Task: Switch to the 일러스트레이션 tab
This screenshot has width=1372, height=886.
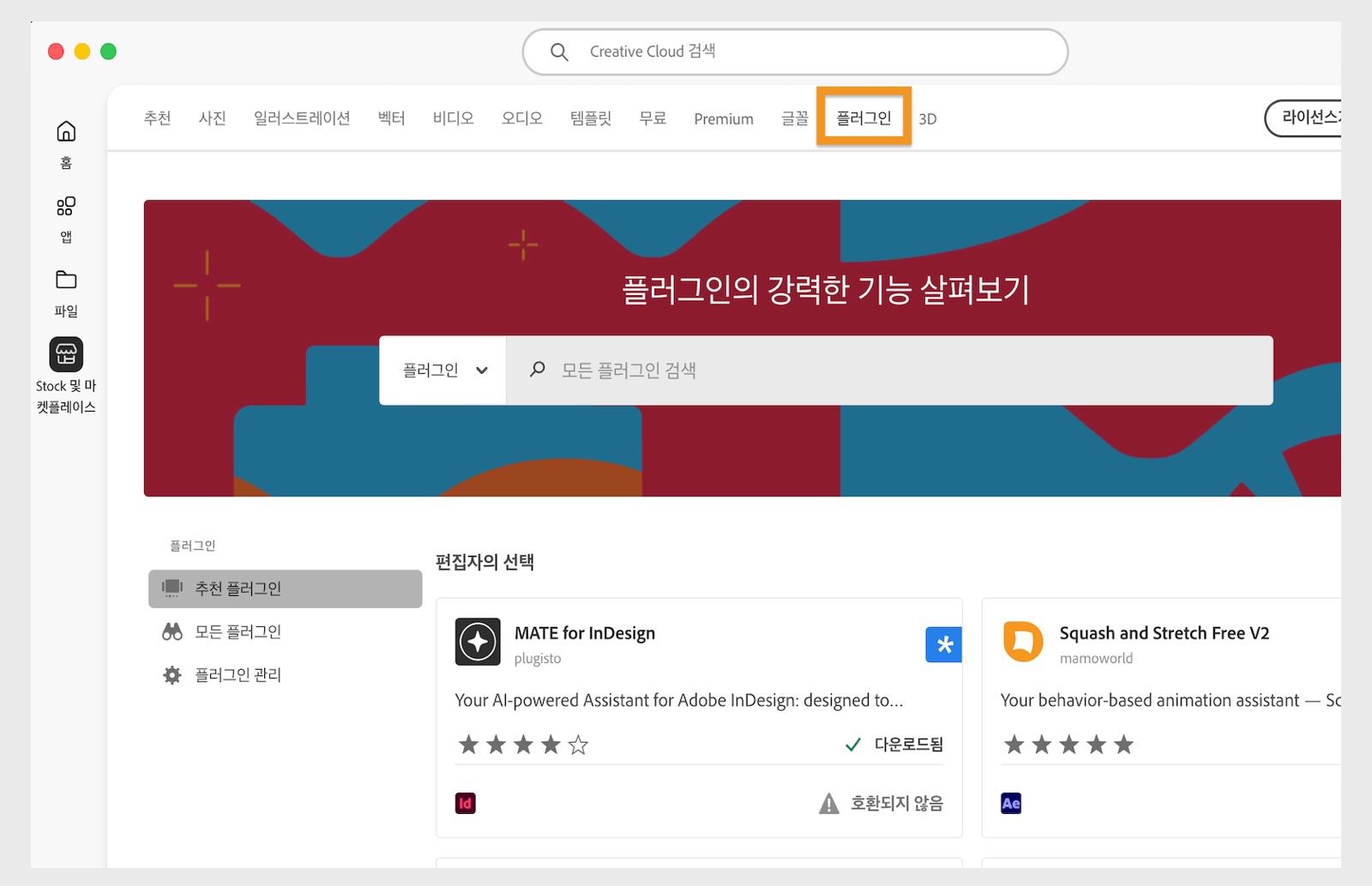Action: coord(302,118)
